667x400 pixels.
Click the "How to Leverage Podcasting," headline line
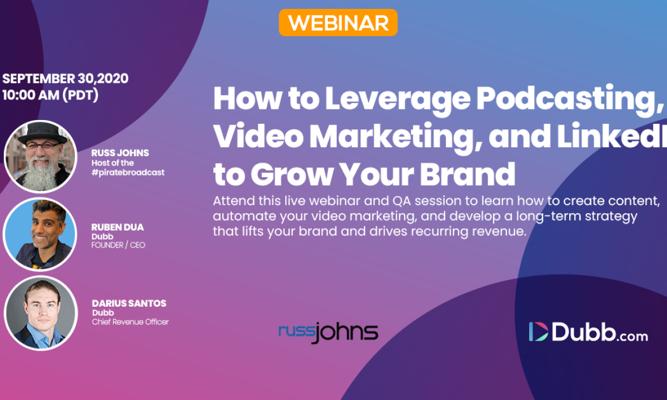[x=439, y=99]
